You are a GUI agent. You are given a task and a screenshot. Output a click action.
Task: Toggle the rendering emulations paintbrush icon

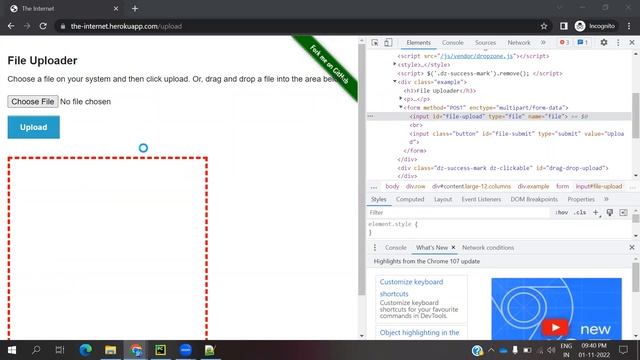(x=609, y=212)
